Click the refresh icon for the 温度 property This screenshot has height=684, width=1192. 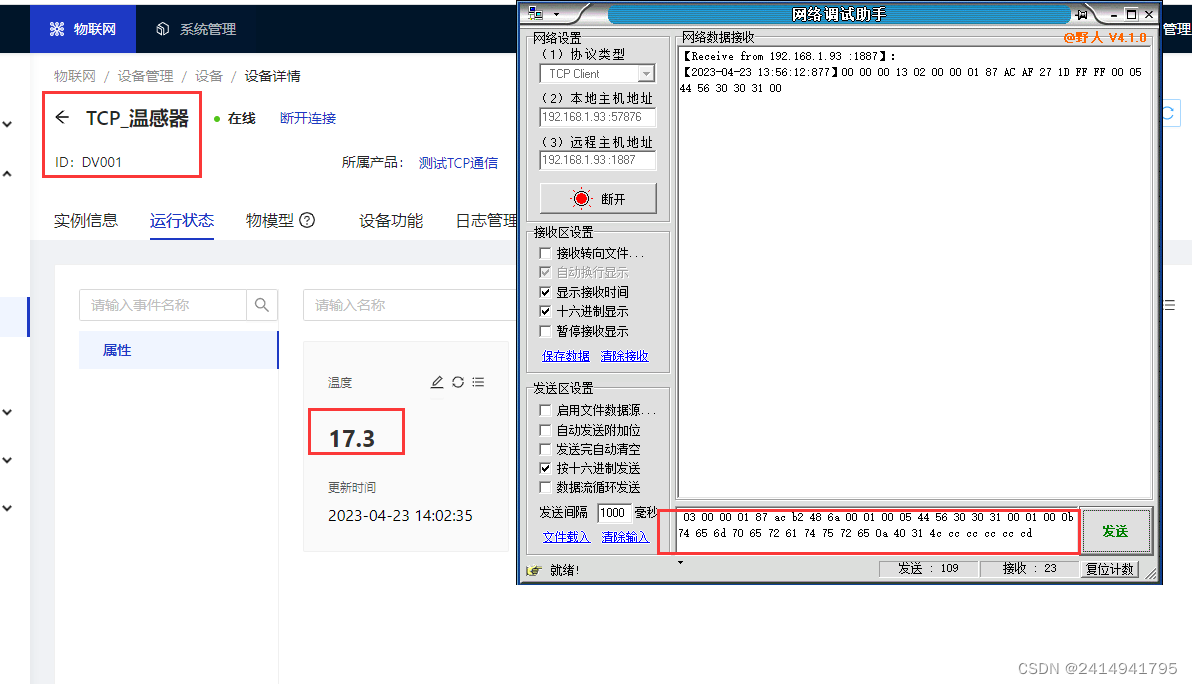click(458, 382)
